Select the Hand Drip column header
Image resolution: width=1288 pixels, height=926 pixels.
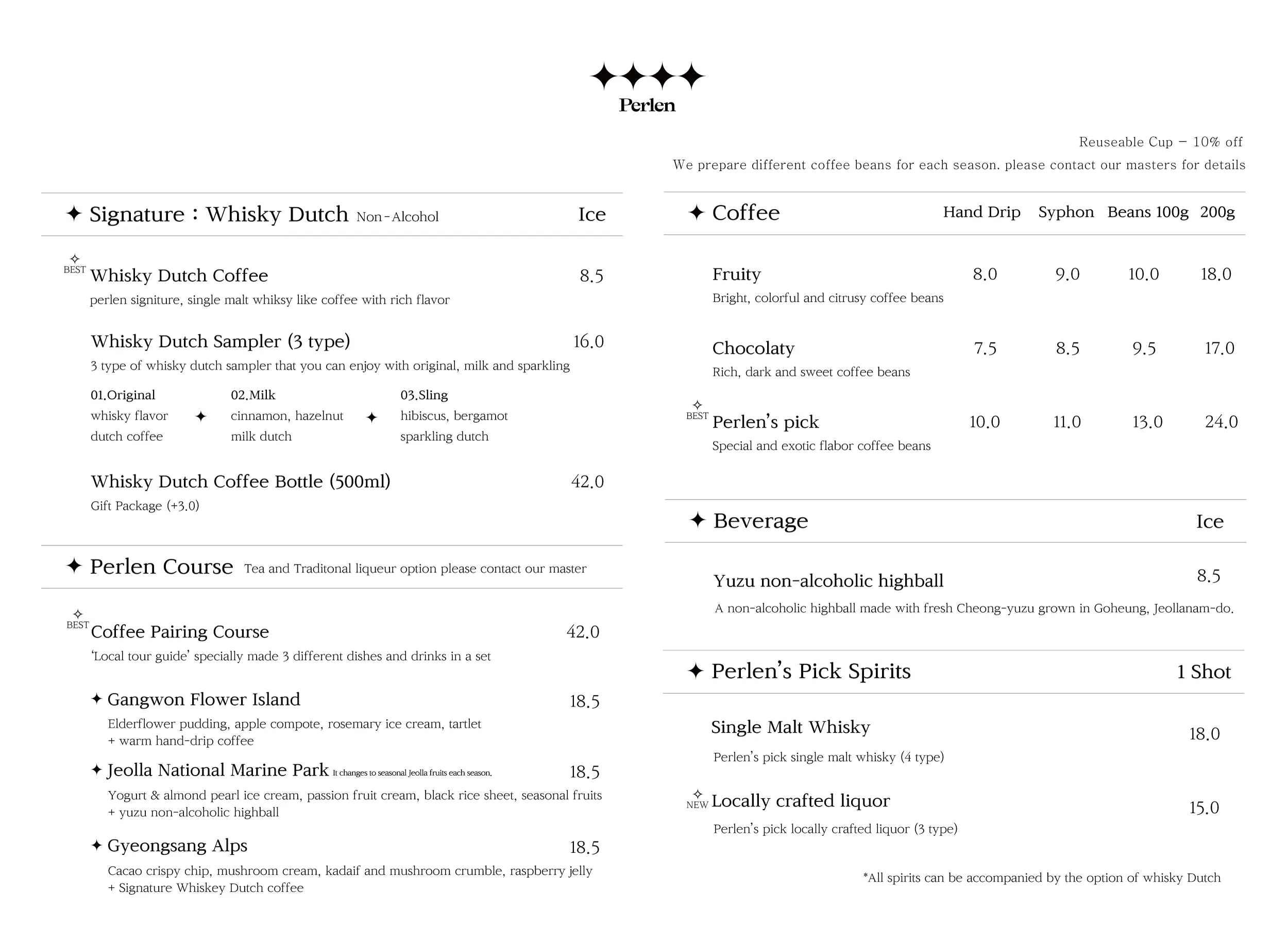(x=981, y=212)
